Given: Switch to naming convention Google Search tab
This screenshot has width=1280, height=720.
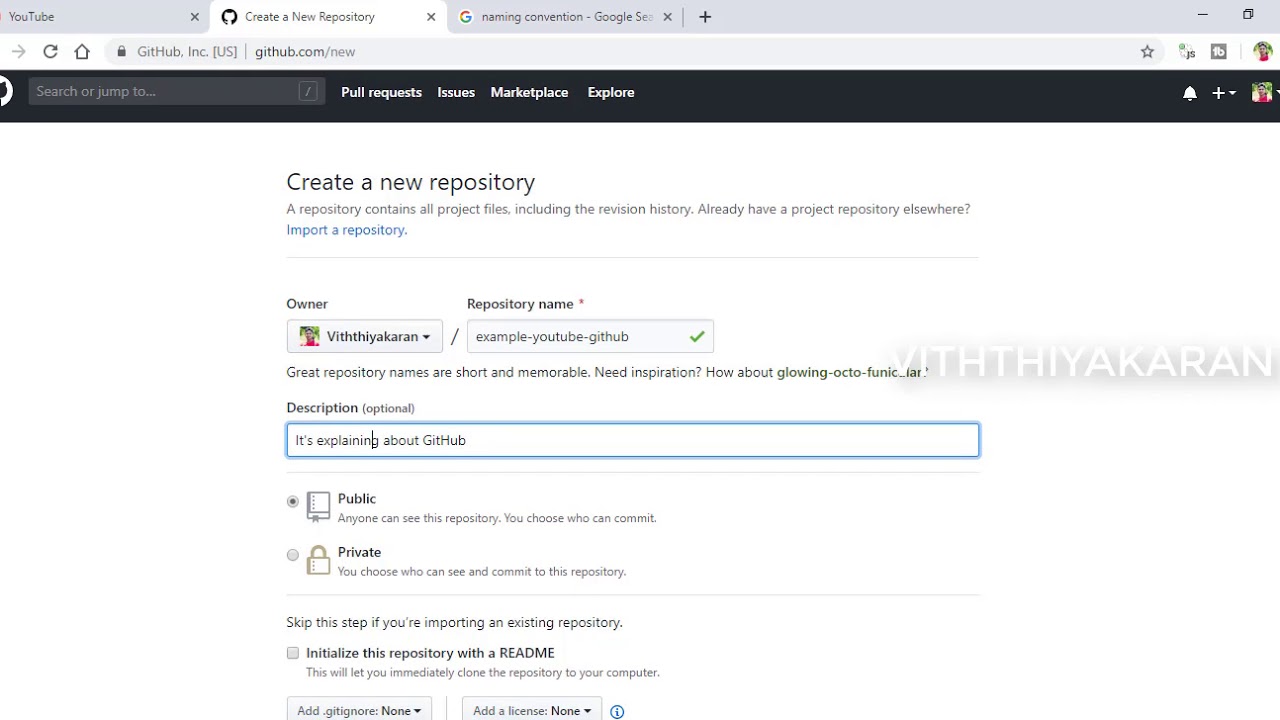Looking at the screenshot, I should click(x=563, y=17).
